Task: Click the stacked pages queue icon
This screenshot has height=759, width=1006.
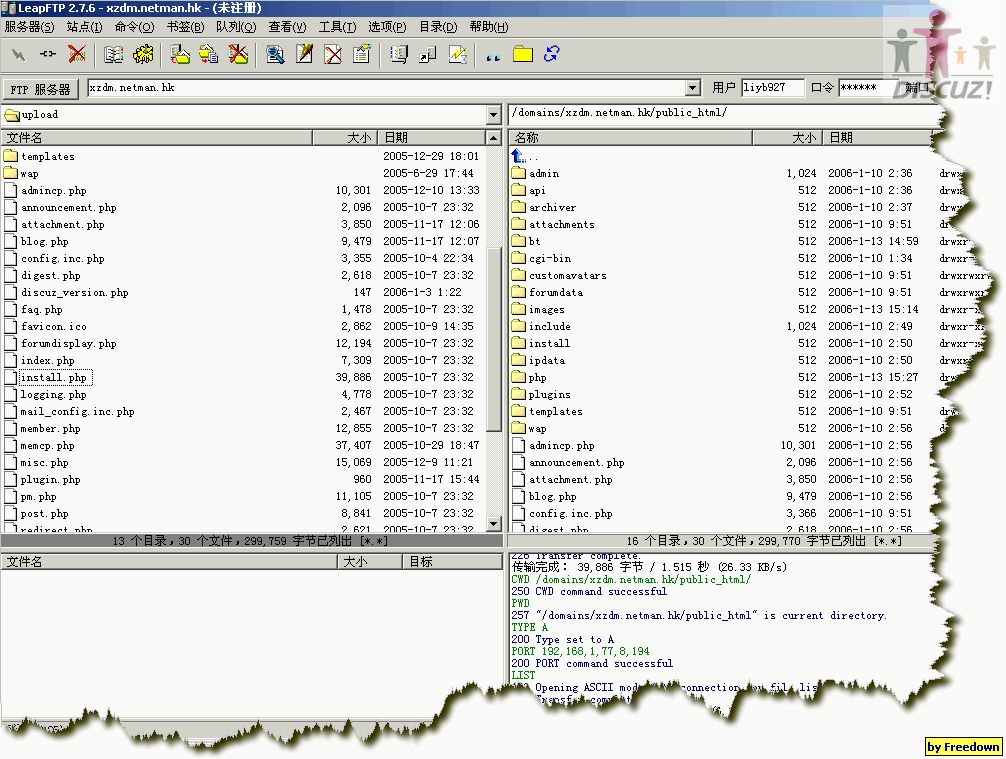Action: pos(398,55)
